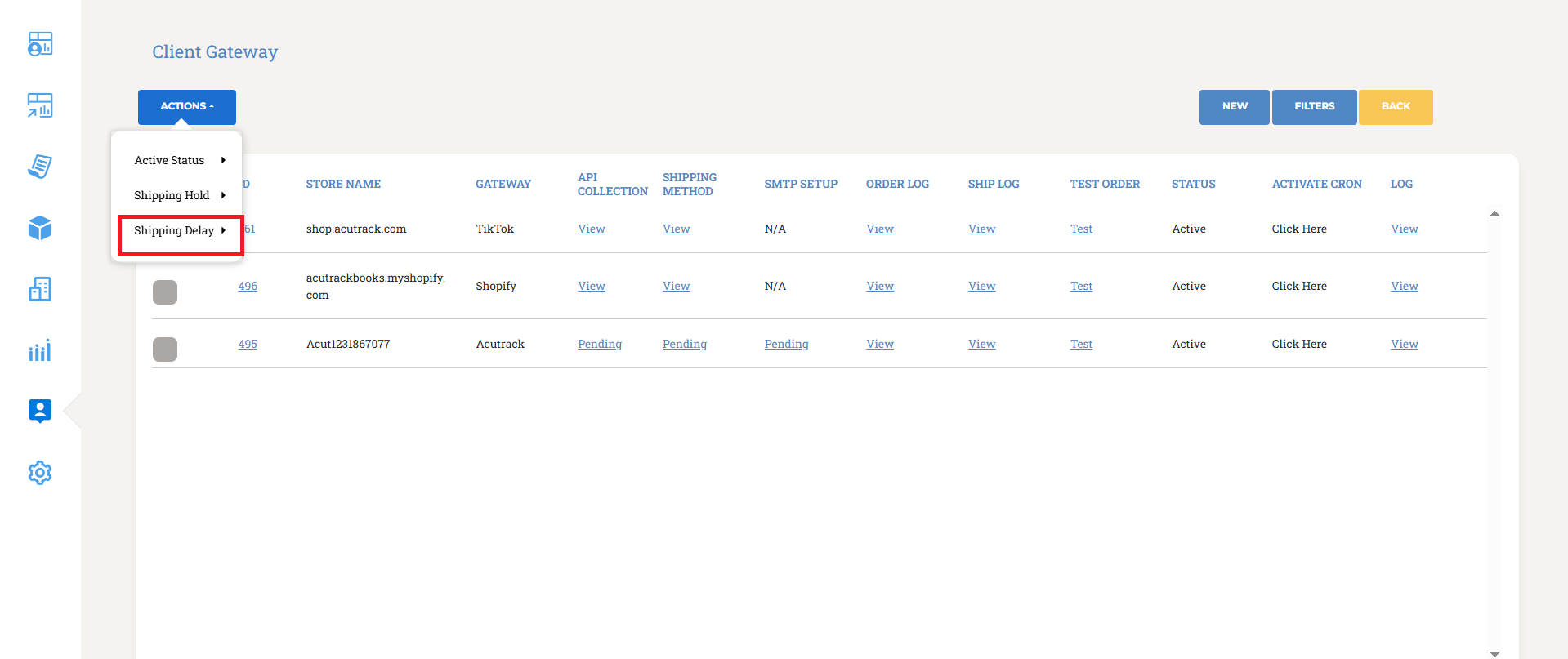
Task: Open the settings gear sidebar icon
Action: click(x=40, y=473)
